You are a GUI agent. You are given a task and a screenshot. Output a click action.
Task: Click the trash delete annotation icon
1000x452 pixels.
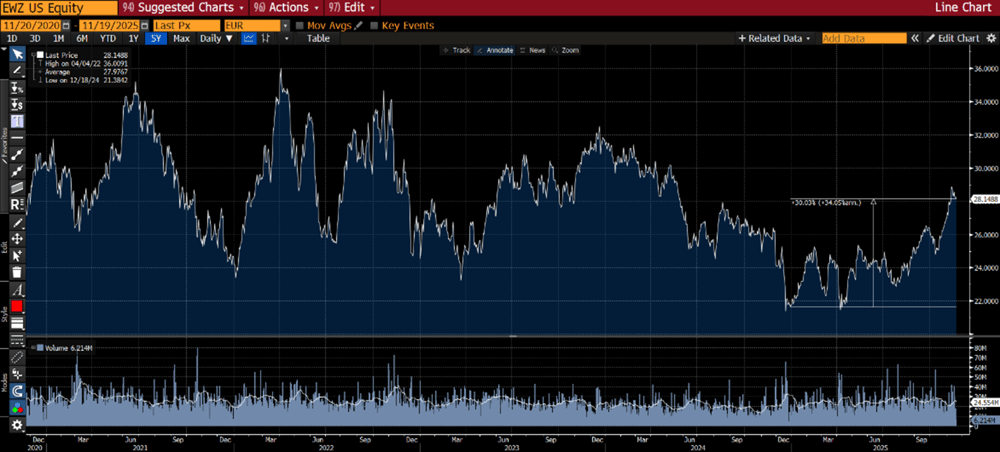click(x=17, y=271)
